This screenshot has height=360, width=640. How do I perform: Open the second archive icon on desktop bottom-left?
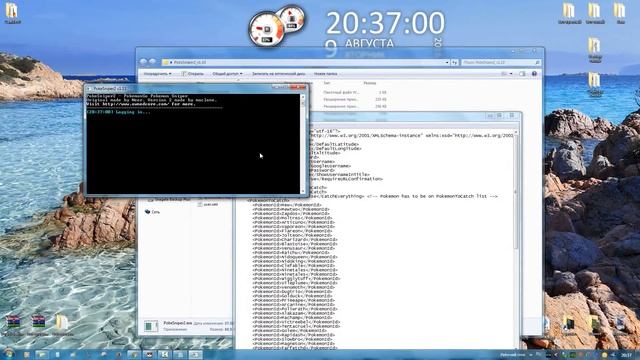click(x=38, y=322)
